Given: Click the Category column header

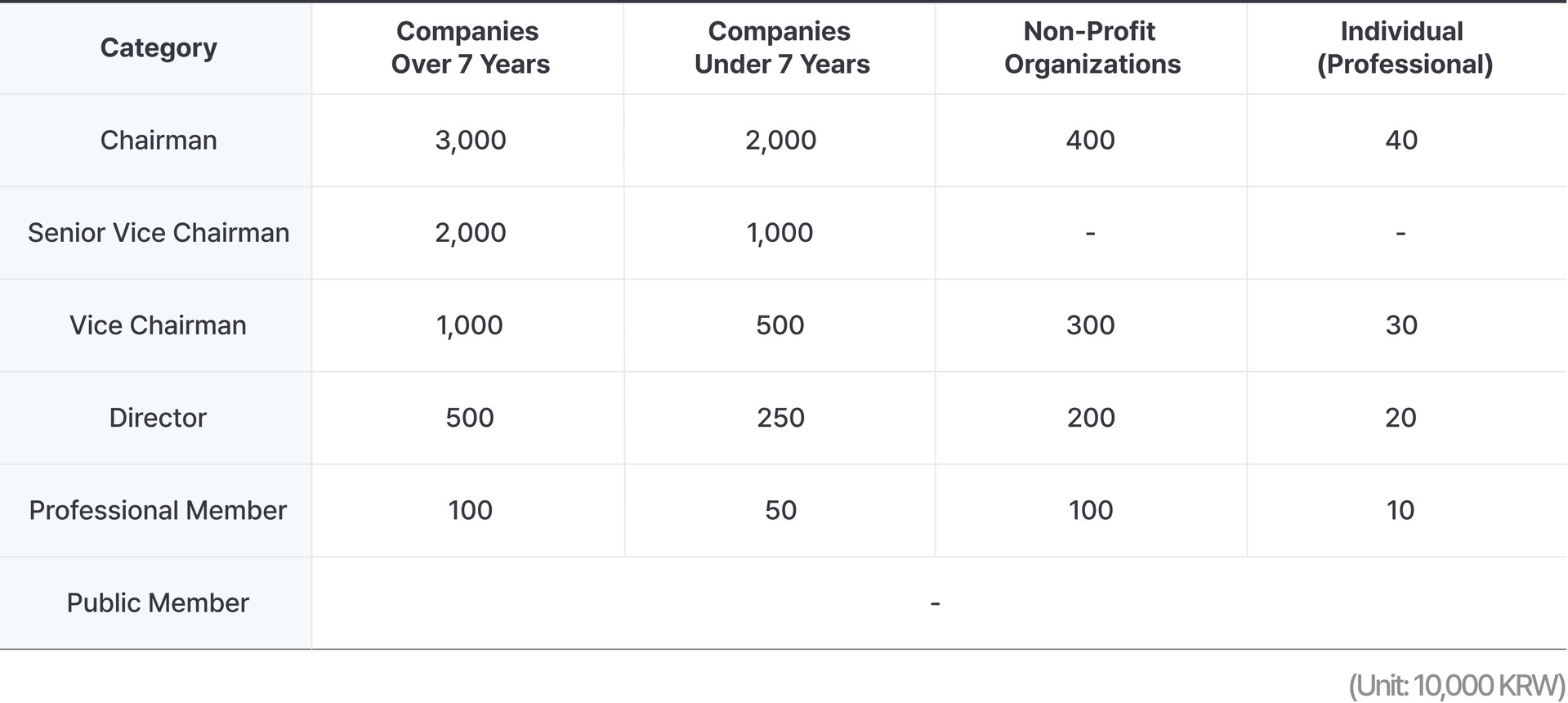Looking at the screenshot, I should pos(159,48).
